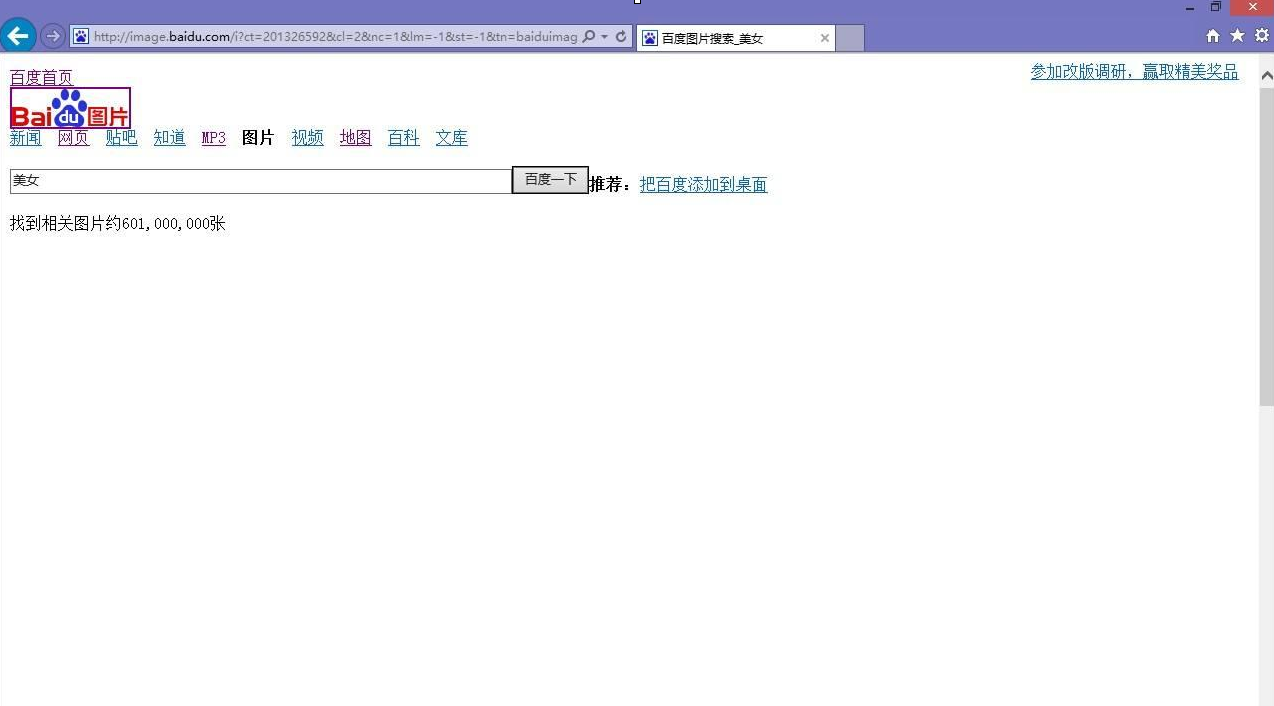
Task: Switch to the 新闻 search category
Action: [x=25, y=138]
